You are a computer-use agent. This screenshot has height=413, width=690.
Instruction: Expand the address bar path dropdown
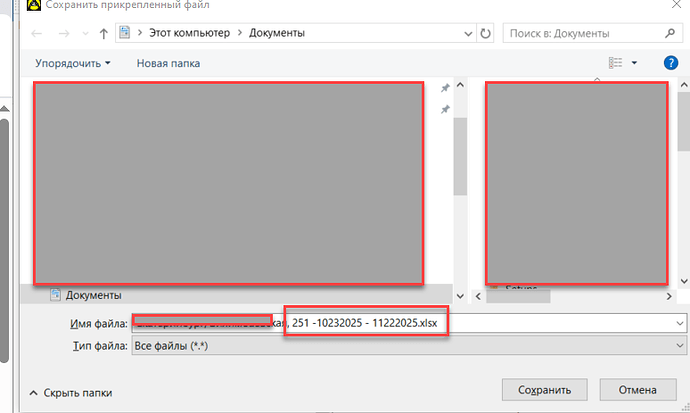pos(469,33)
